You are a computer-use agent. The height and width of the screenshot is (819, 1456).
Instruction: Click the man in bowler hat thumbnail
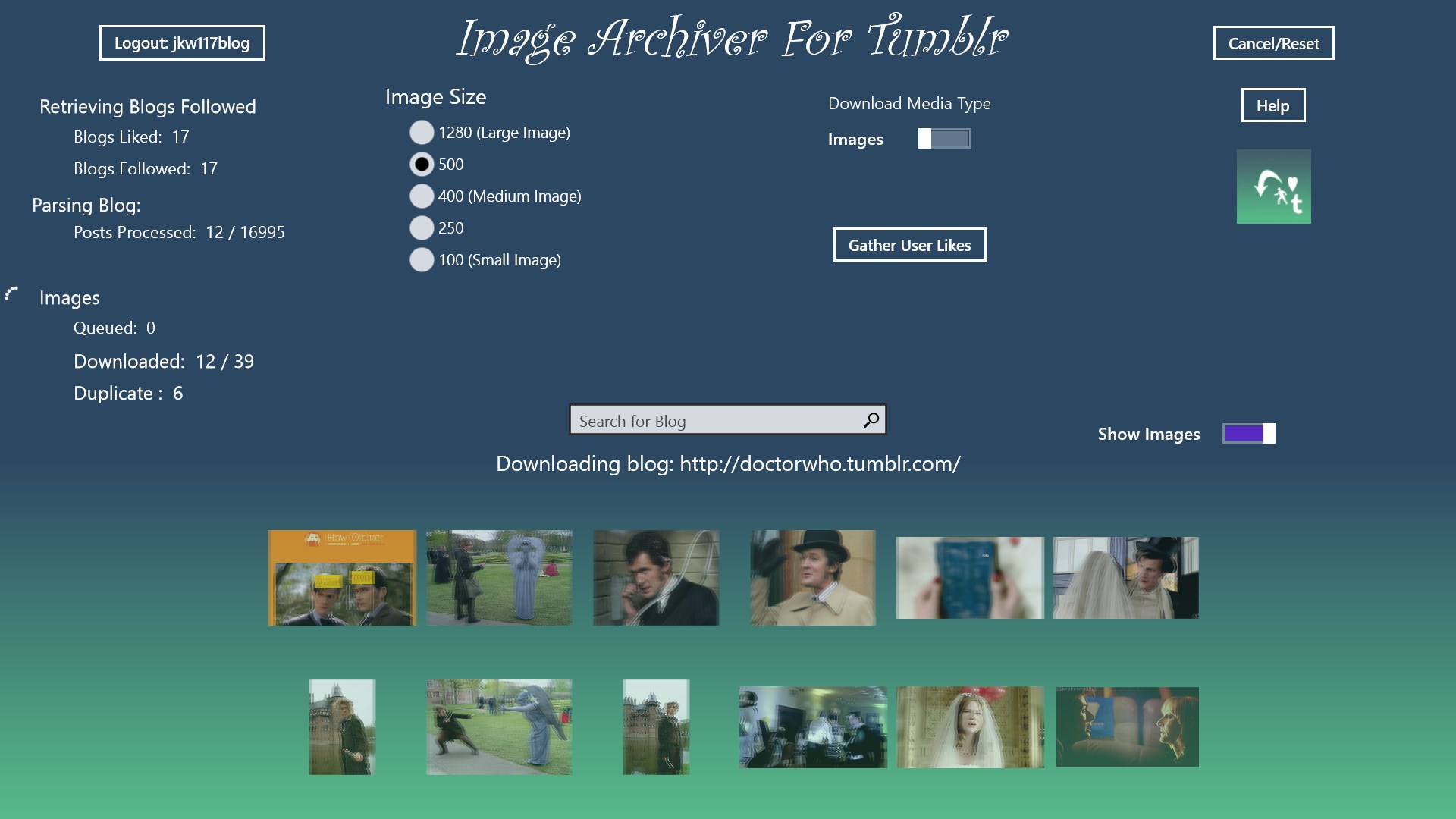pyautogui.click(x=813, y=578)
